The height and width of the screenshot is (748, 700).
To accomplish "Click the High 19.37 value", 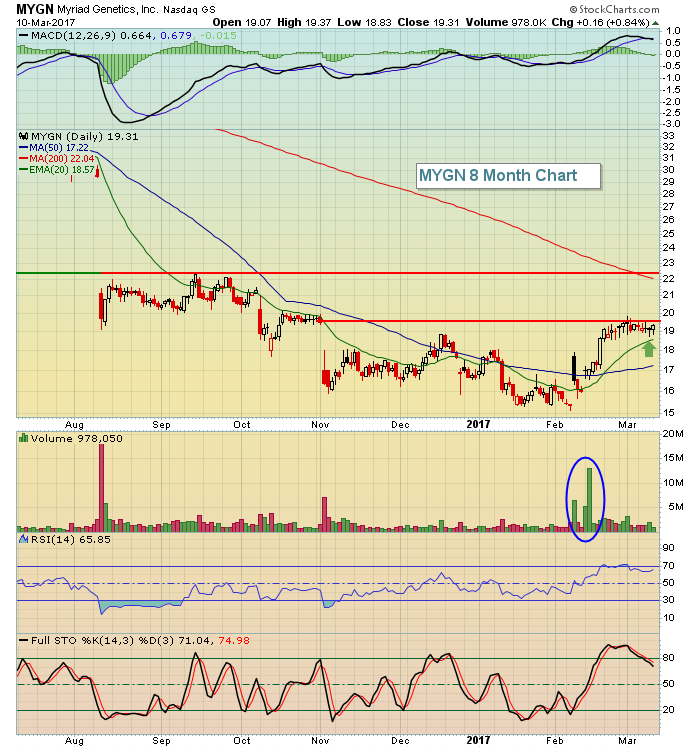I will click(304, 22).
